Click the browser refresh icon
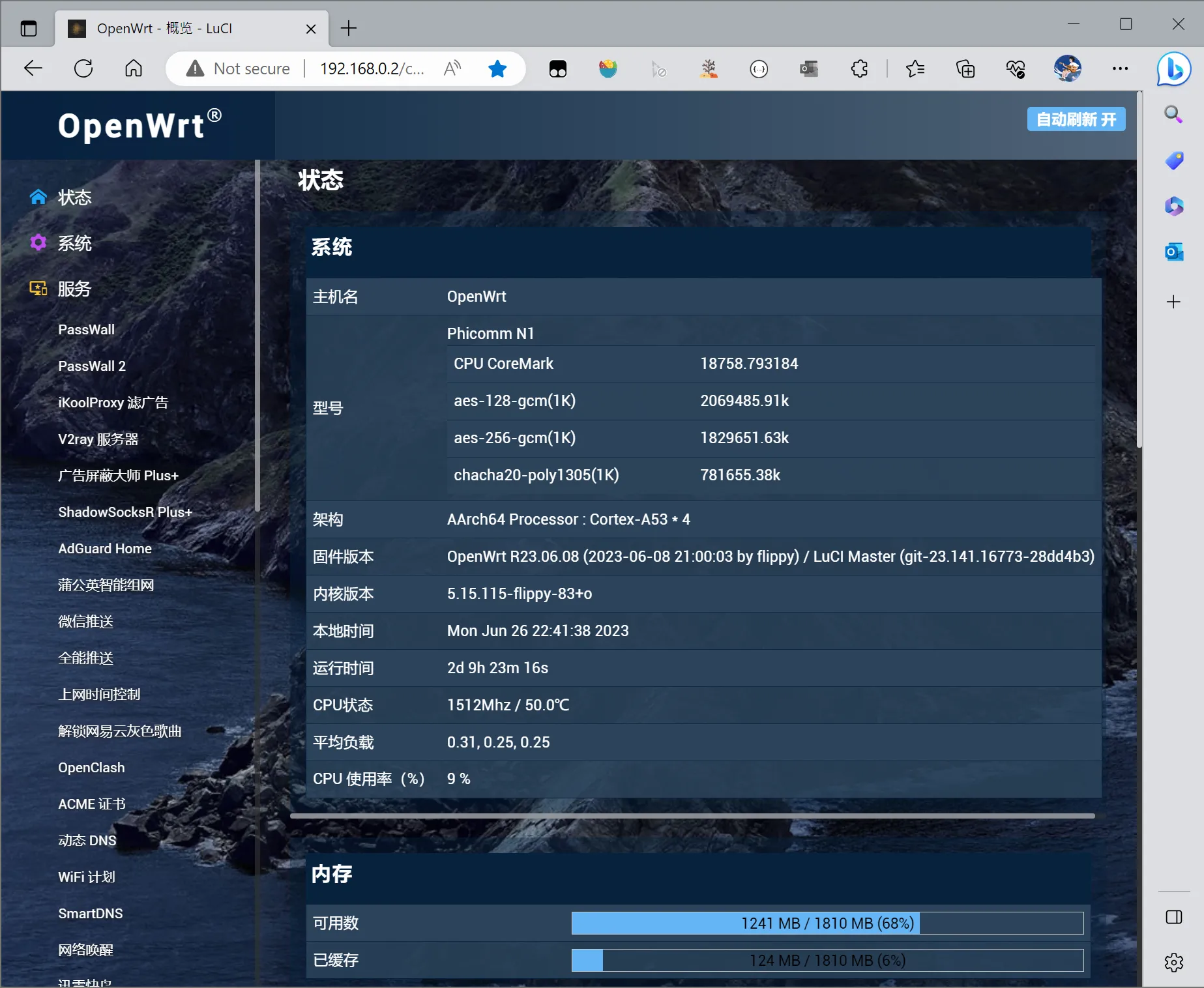 click(x=83, y=68)
